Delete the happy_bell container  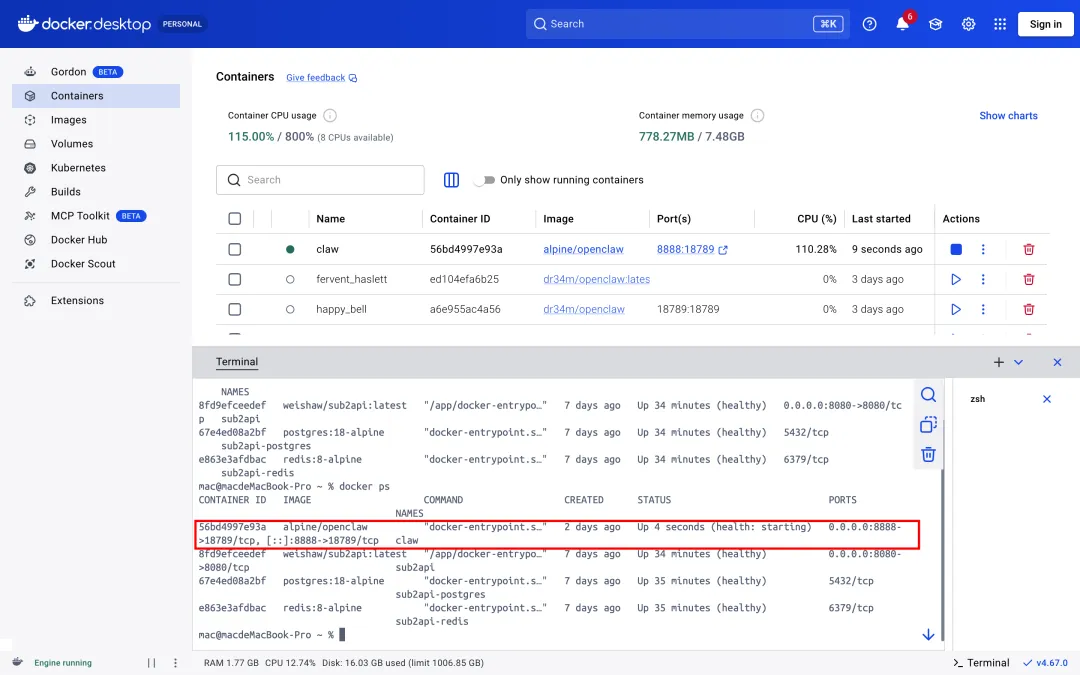click(x=1028, y=309)
